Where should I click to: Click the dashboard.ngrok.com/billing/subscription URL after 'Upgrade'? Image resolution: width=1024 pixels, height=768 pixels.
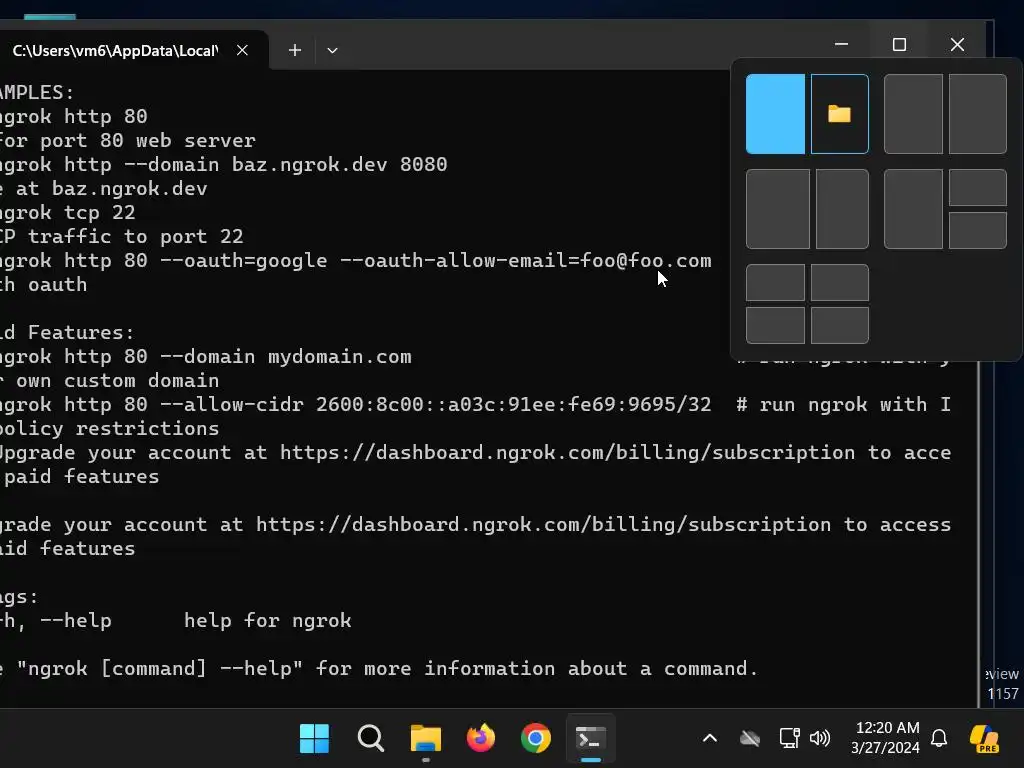568,453
